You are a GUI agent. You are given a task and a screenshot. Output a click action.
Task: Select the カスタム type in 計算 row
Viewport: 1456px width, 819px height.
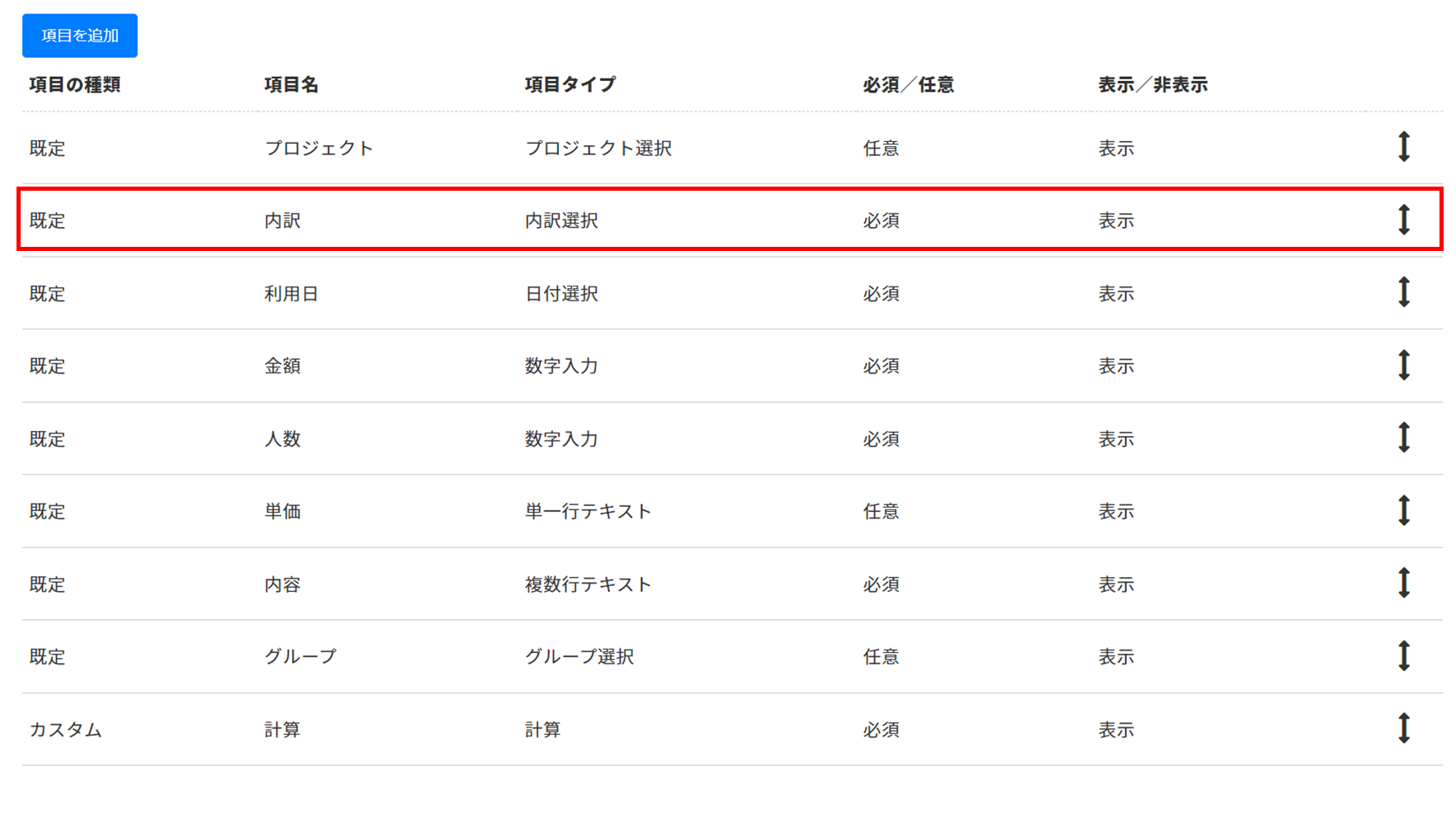[x=65, y=730]
